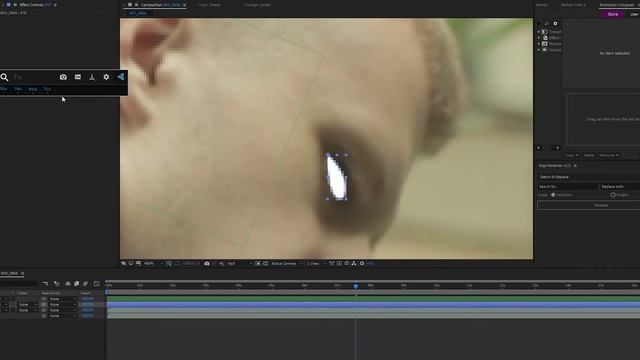Click the Paste button in Animation Composer
This screenshot has height=360, width=640.
point(589,156)
